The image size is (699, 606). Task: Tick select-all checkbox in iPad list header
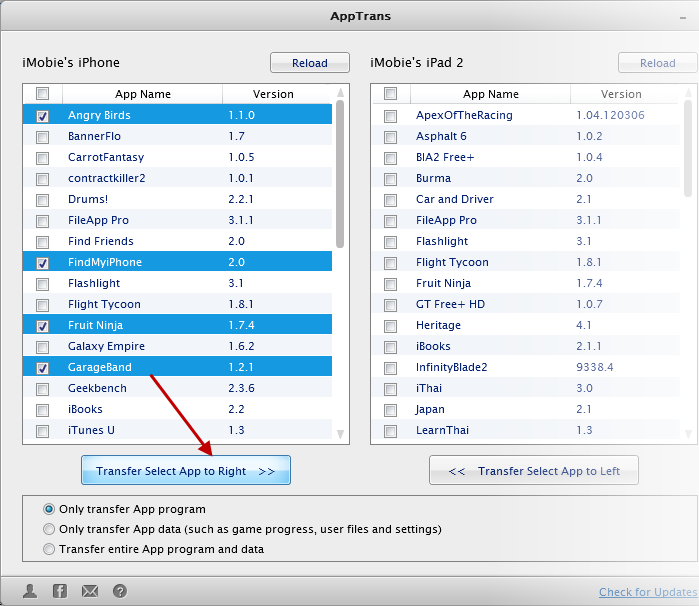pyautogui.click(x=391, y=94)
